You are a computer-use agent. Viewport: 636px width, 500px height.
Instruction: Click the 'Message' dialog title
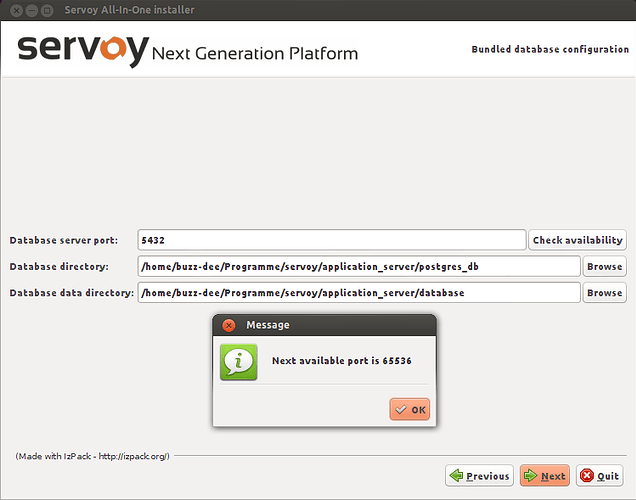coord(268,325)
